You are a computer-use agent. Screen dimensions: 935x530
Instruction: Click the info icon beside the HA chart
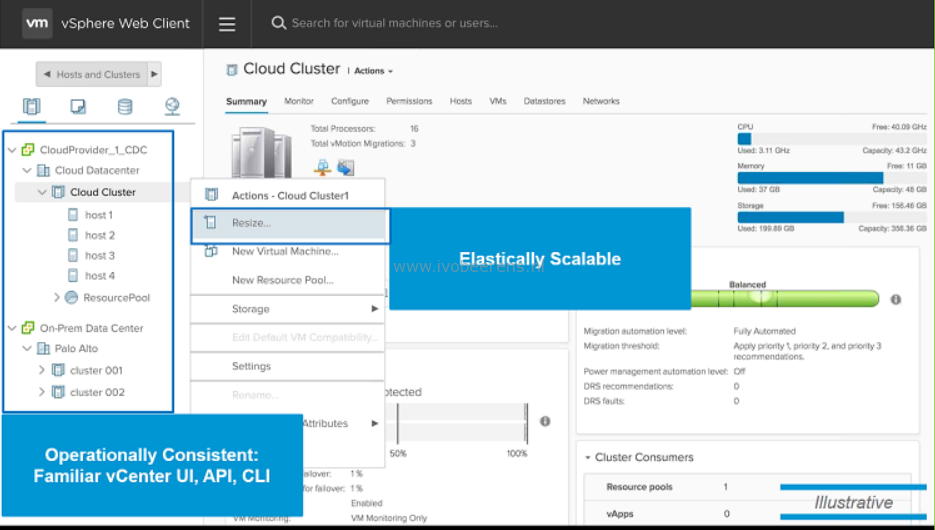(x=545, y=421)
